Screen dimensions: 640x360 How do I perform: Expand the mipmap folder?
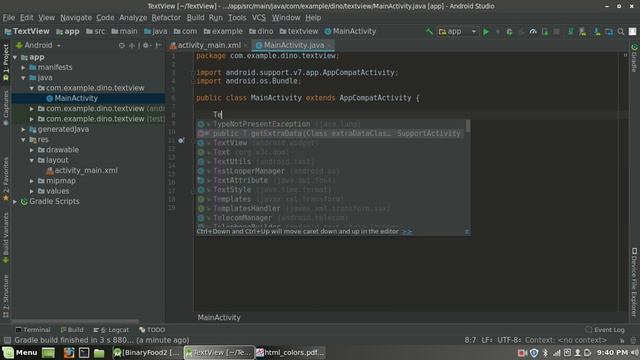click(x=32, y=181)
